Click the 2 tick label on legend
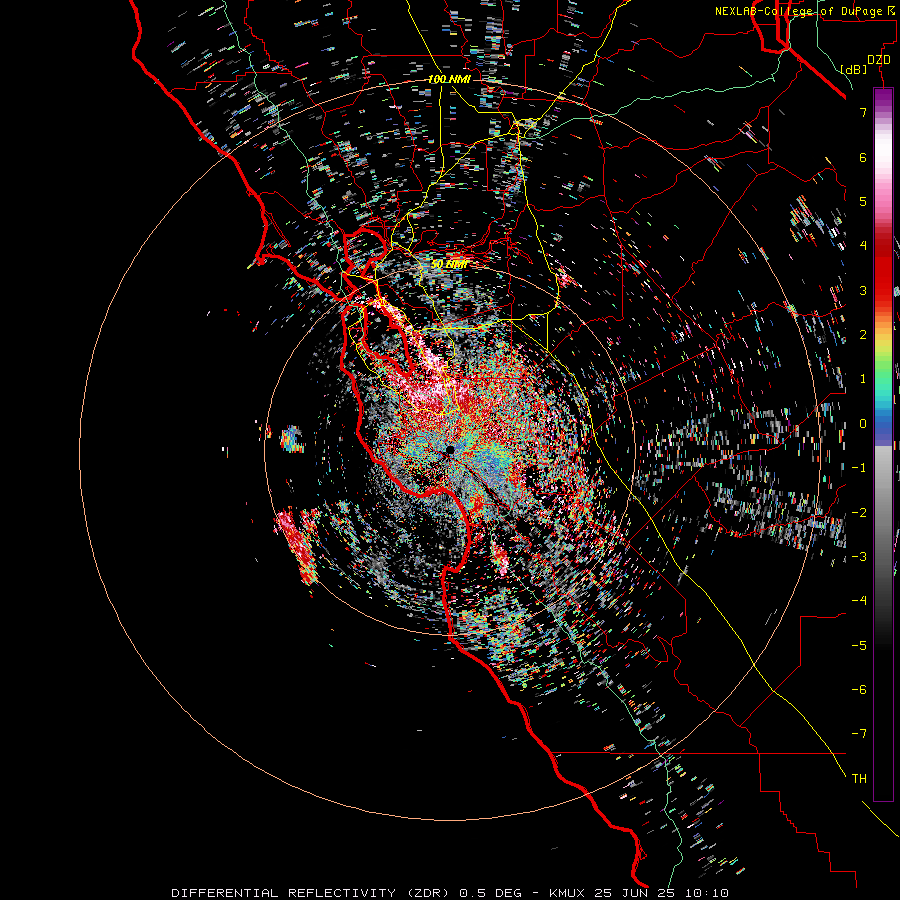 (x=863, y=335)
